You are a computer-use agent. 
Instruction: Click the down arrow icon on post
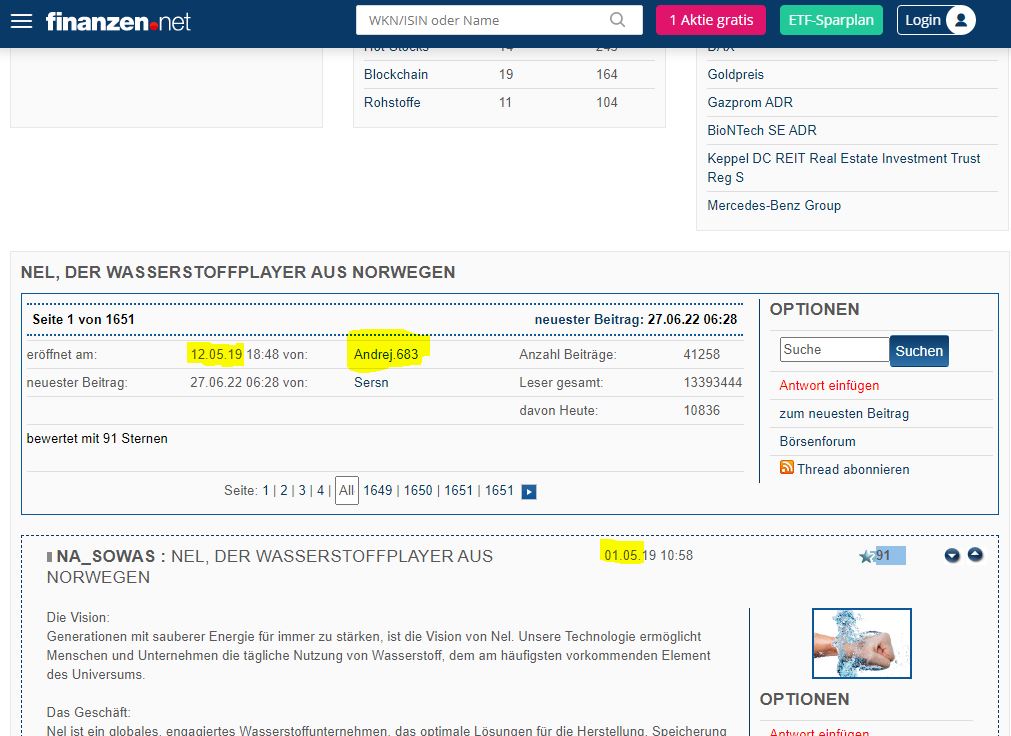click(x=952, y=555)
